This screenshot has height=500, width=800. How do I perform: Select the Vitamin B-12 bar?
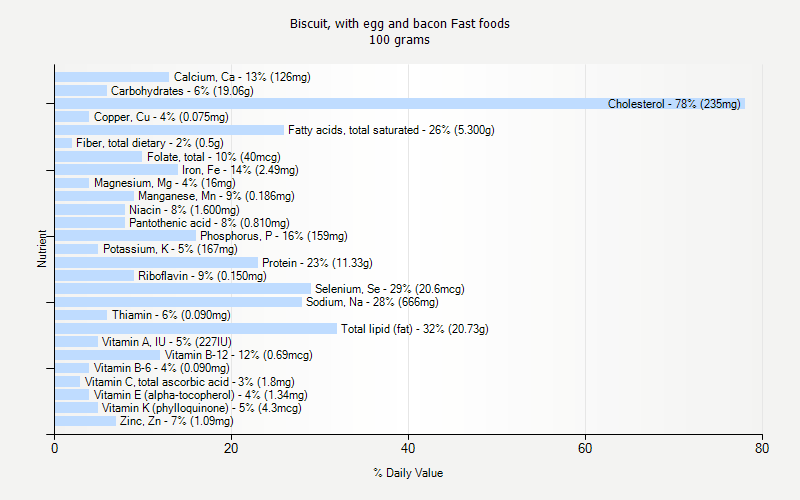pos(107,355)
